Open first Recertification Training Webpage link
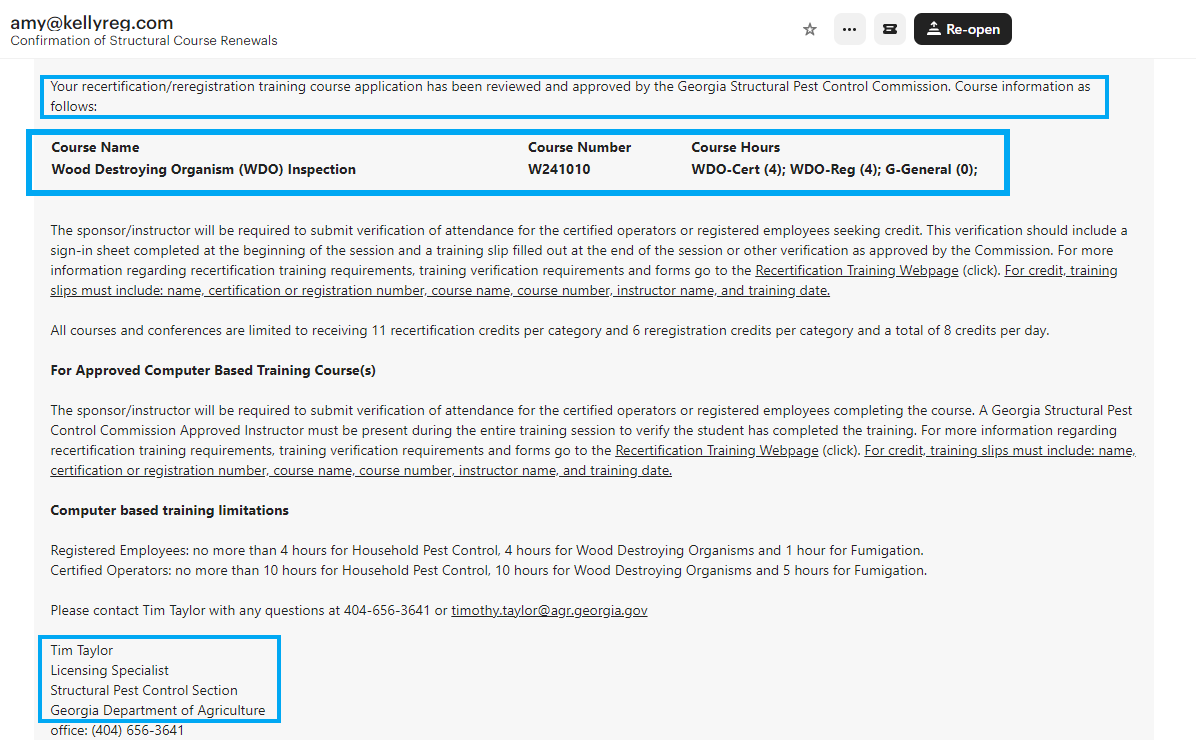 (857, 270)
